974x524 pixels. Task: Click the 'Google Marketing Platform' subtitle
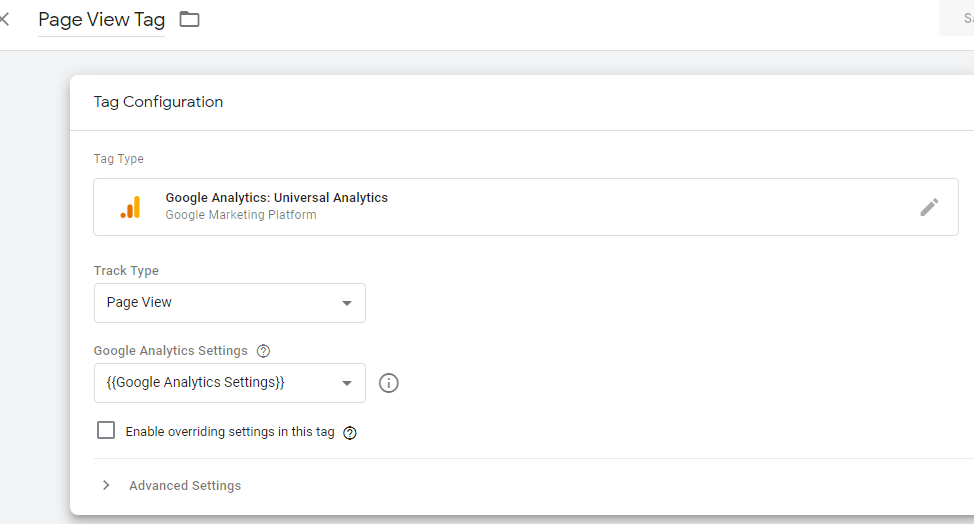[241, 215]
